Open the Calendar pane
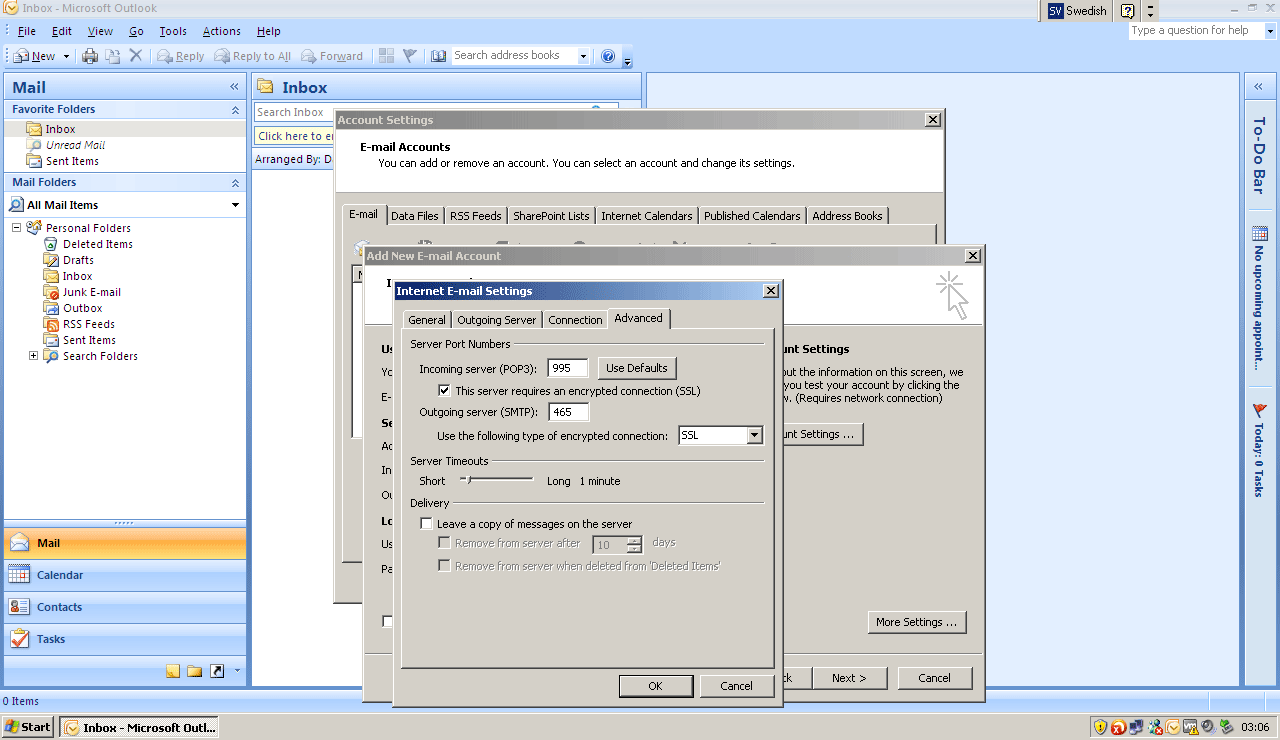 coord(124,575)
